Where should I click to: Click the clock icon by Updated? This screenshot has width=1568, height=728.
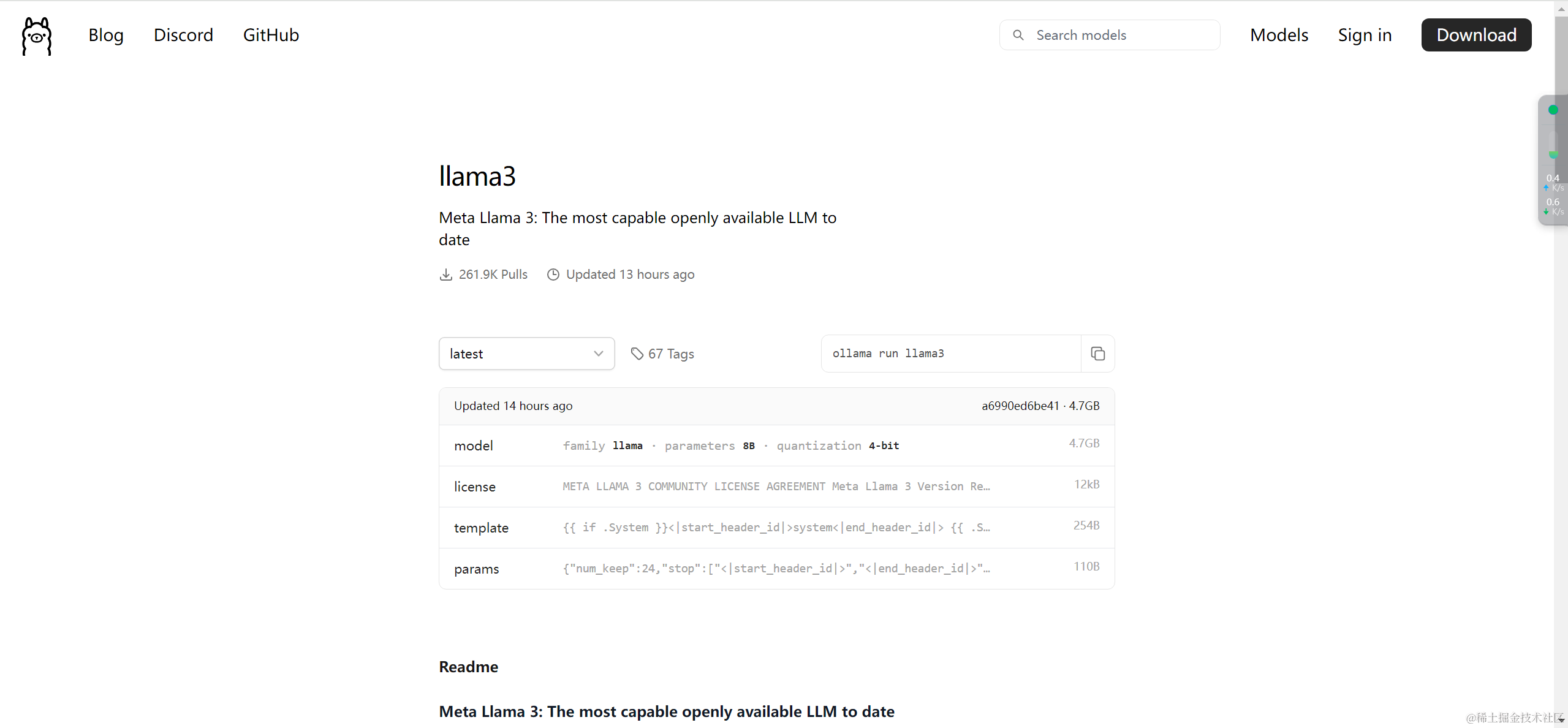(x=553, y=275)
